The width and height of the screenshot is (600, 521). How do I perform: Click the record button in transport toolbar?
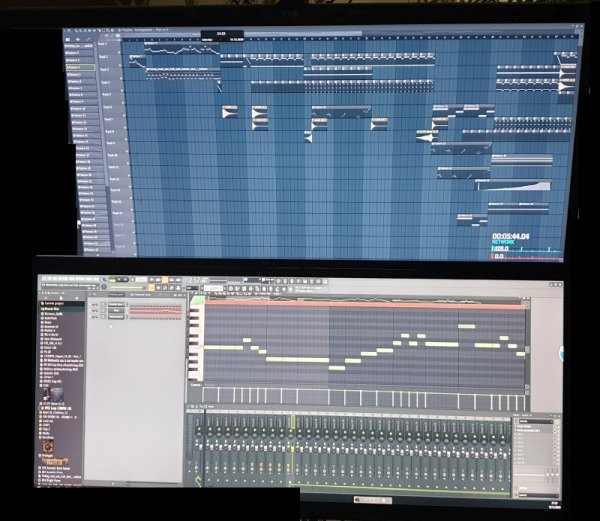(x=126, y=280)
